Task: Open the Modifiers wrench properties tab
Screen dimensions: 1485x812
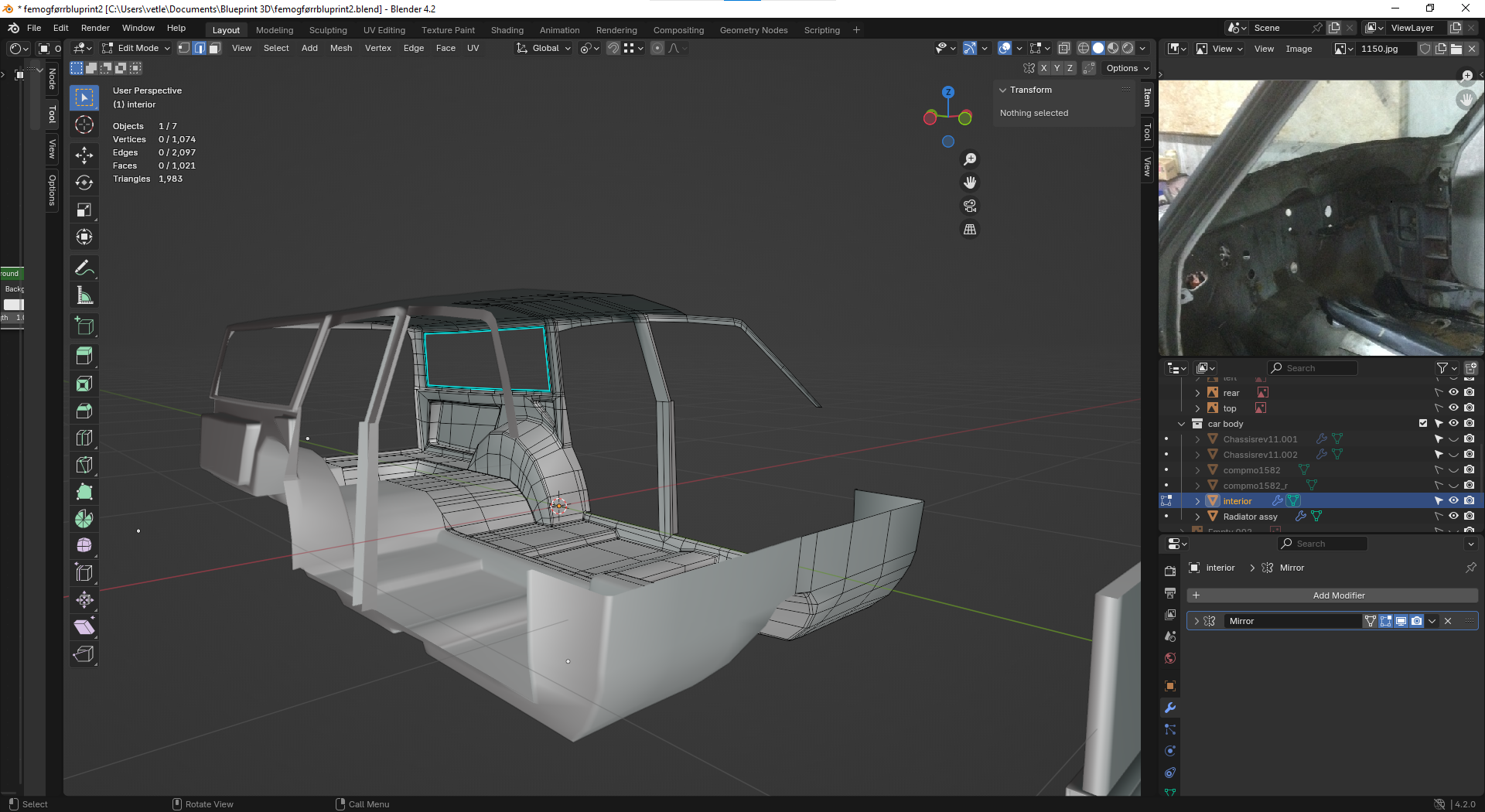Action: click(1169, 708)
